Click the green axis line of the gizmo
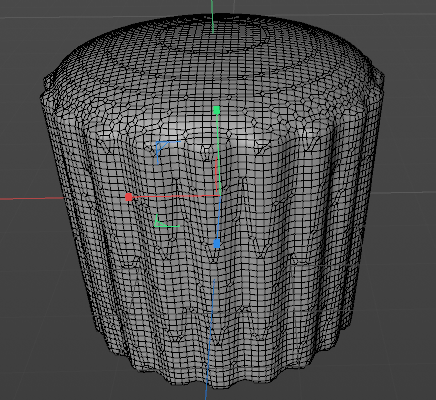 (x=218, y=153)
